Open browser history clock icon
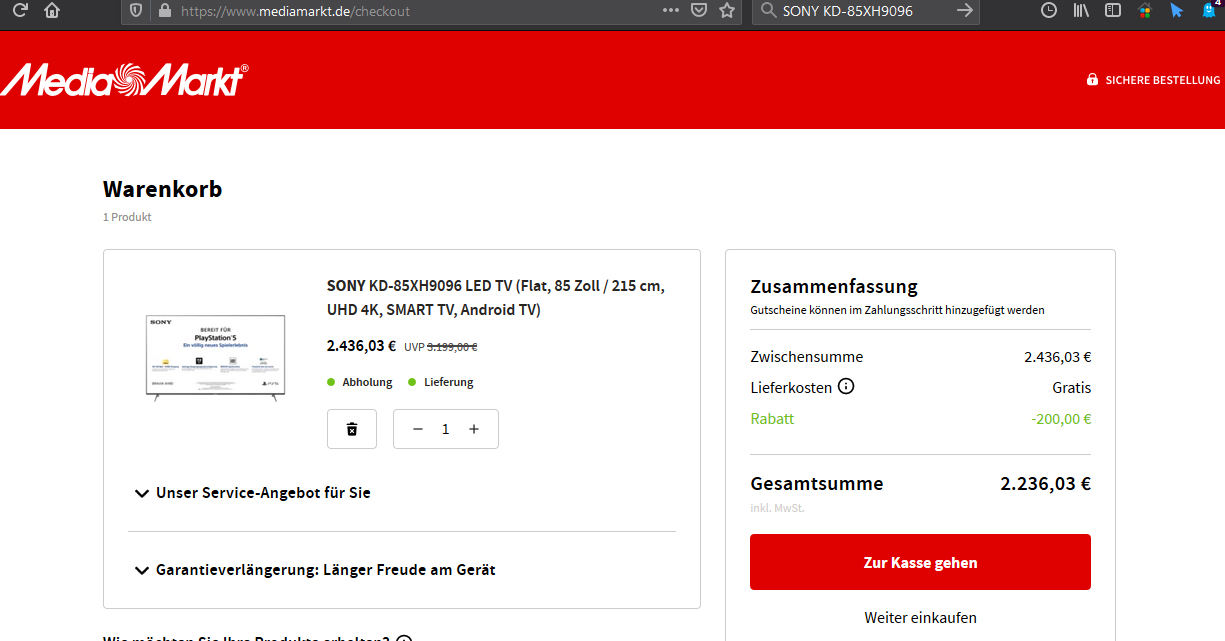This screenshot has height=641, width=1225. (1049, 10)
